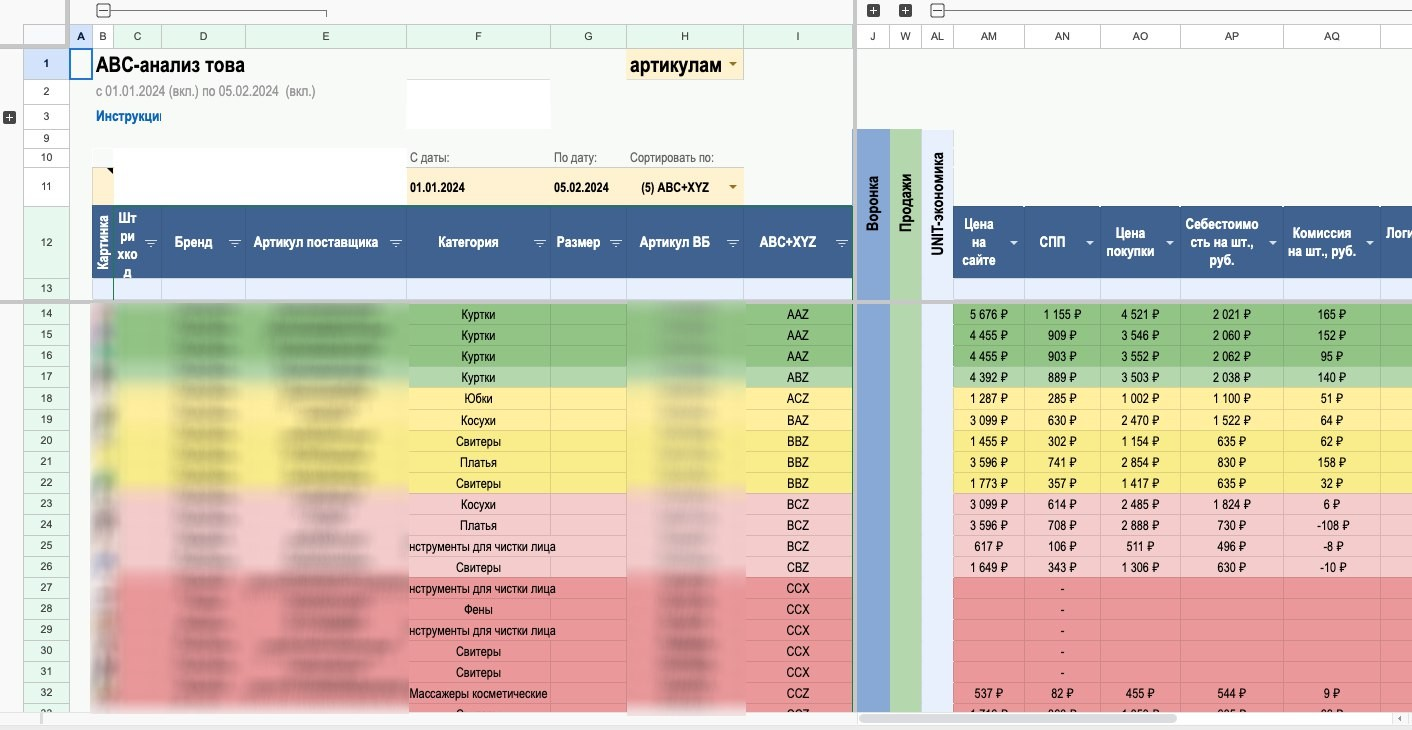Open filter for Артикул ВБ column
This screenshot has height=730, width=1412.
click(x=733, y=243)
